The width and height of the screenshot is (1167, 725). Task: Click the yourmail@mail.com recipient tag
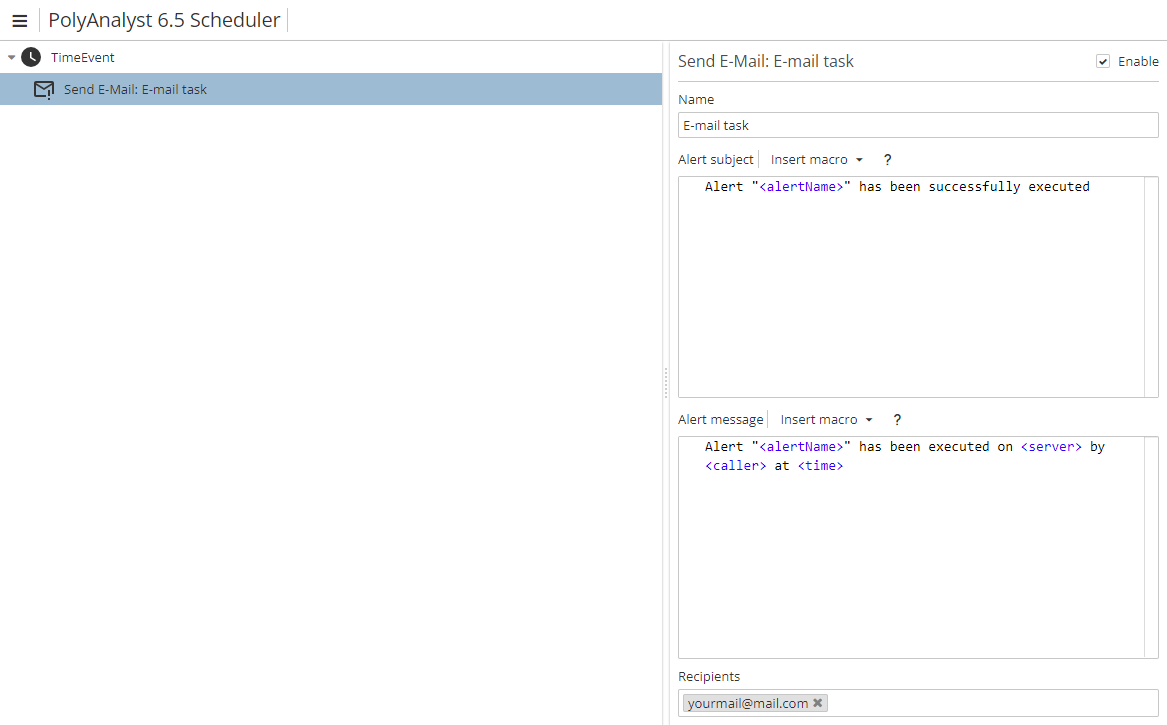click(747, 703)
